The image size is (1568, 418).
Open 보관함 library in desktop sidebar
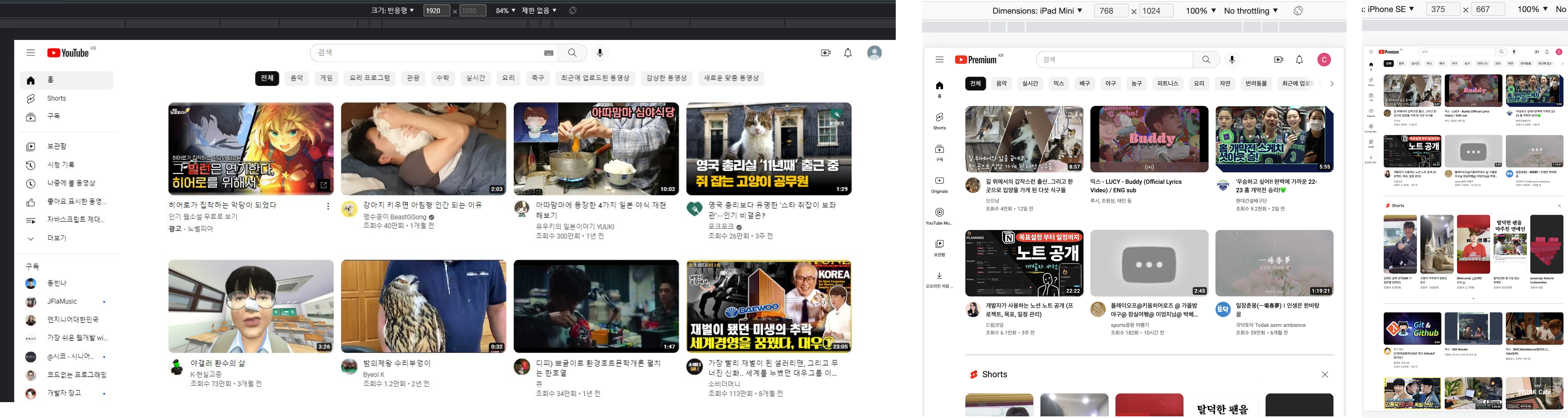pos(66,147)
